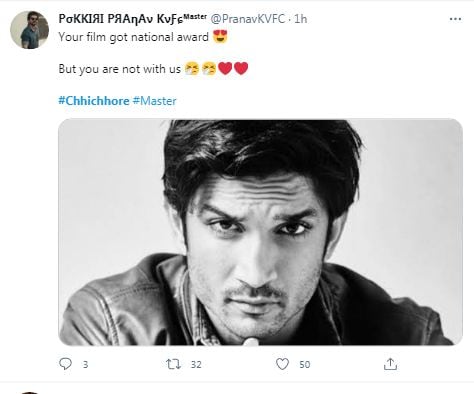The height and width of the screenshot is (394, 474).
Task: Click the text 'Your film got national award'
Action: [x=133, y=37]
